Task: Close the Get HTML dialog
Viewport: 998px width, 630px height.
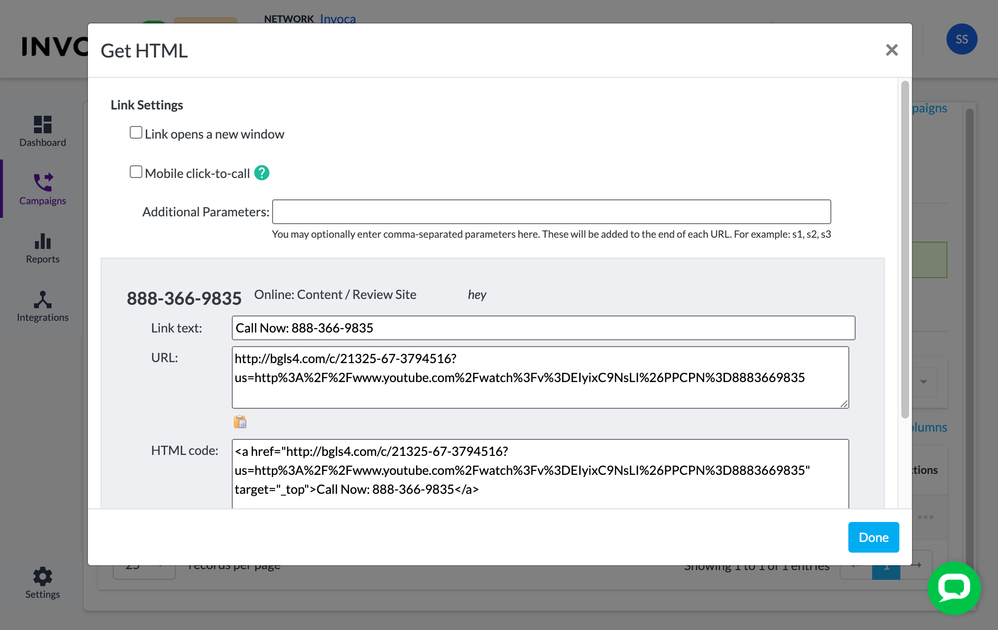Action: 891,50
